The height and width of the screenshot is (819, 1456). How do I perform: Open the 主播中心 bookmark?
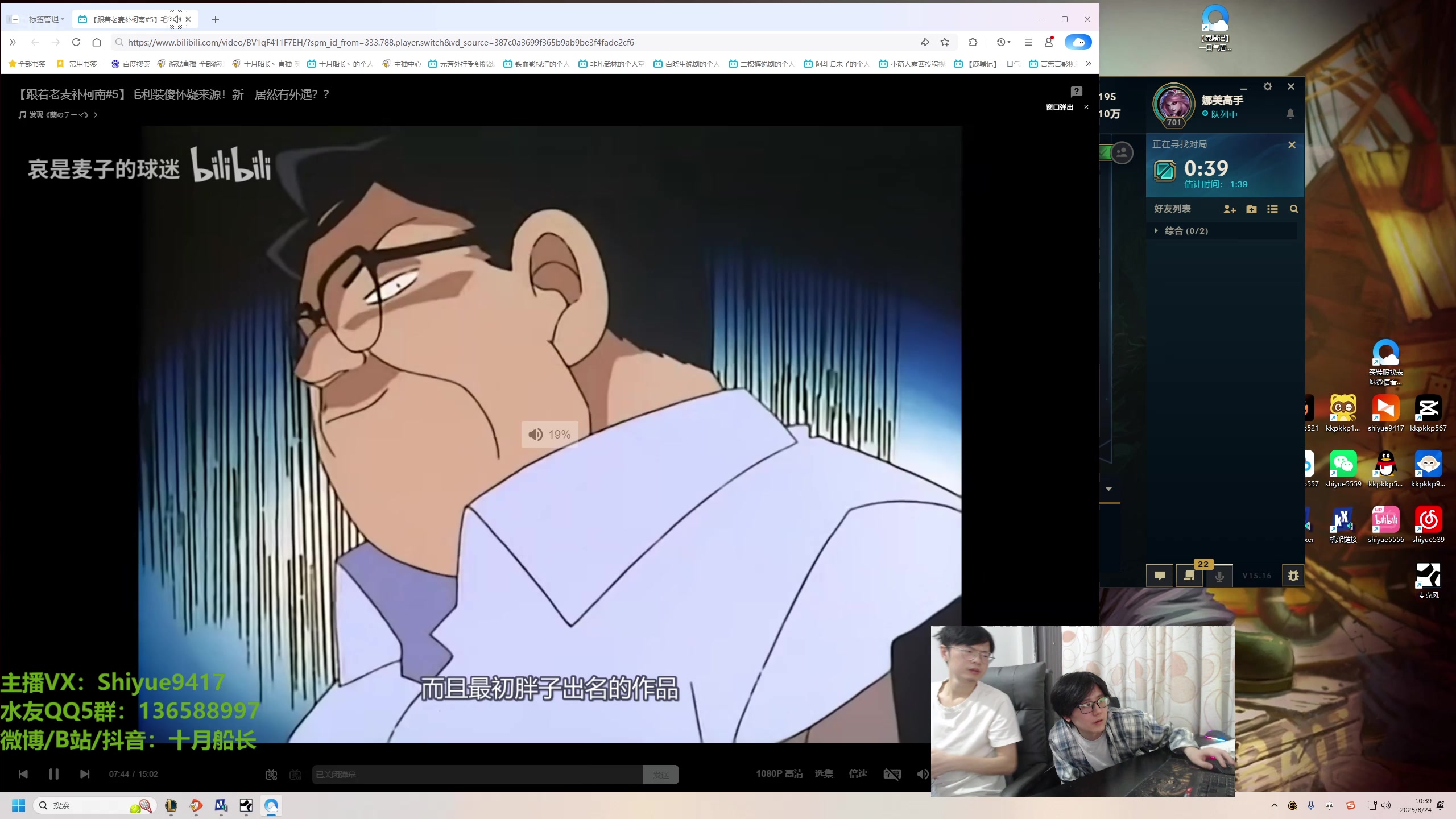point(402,64)
